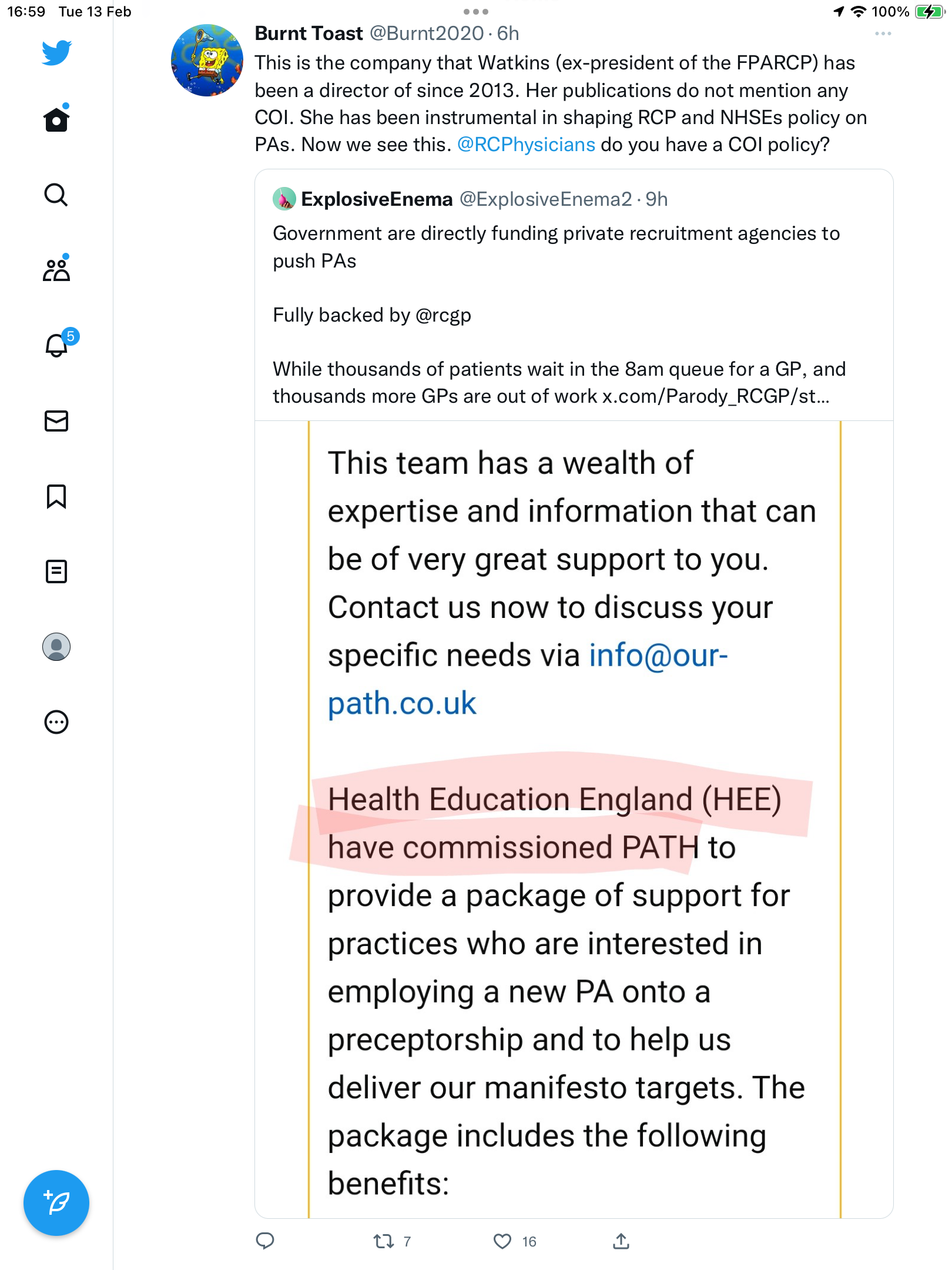Open Burnt Toast's SpongeBob profile picture

pos(207,60)
